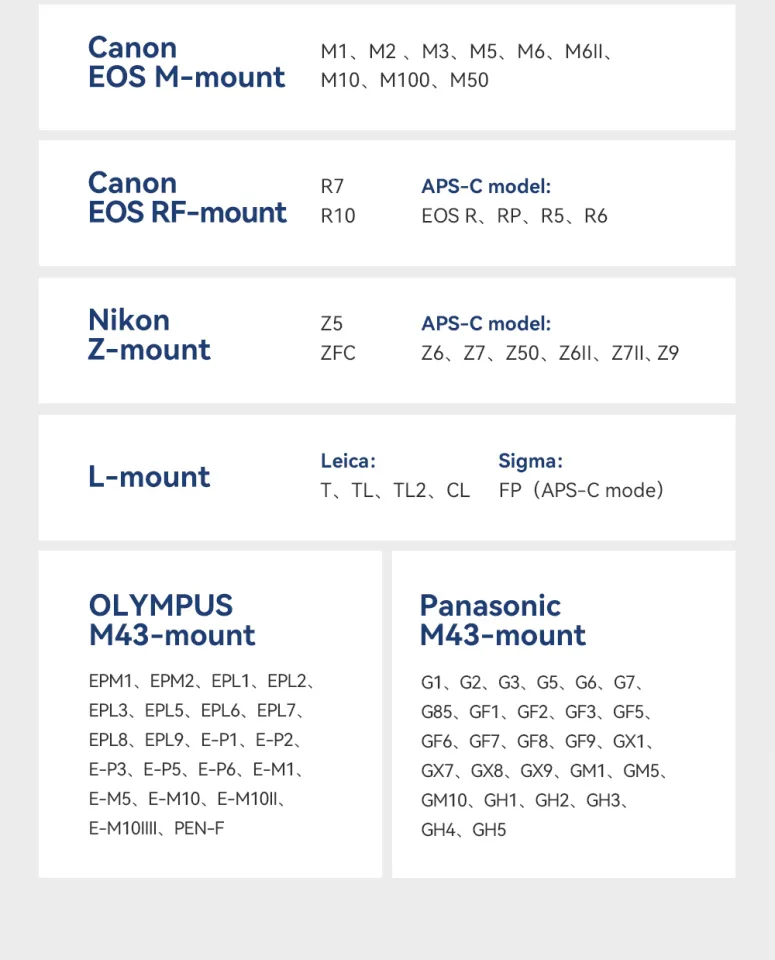The height and width of the screenshot is (960, 775).
Task: Click the TL2 Leica model entry
Action: [x=410, y=490]
